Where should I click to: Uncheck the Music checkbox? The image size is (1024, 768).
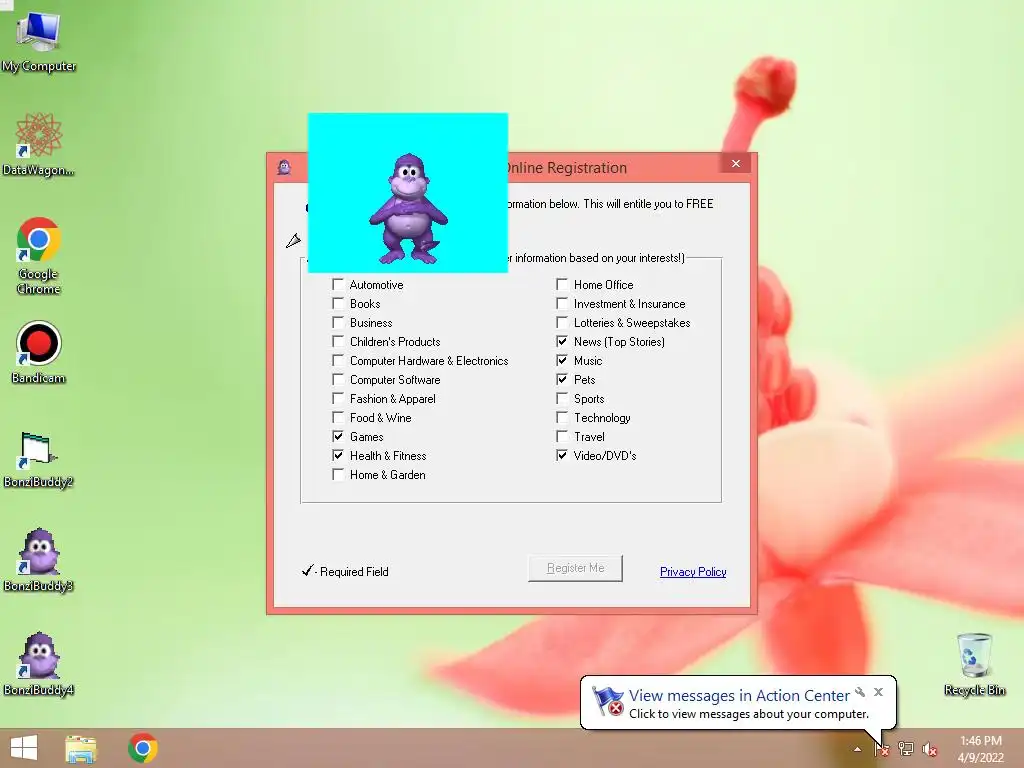pos(562,360)
